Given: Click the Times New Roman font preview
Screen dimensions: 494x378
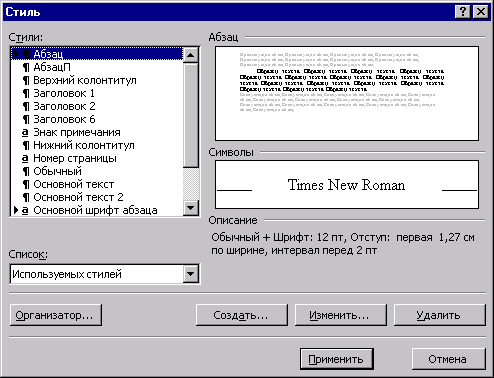Looking at the screenshot, I should [347, 184].
